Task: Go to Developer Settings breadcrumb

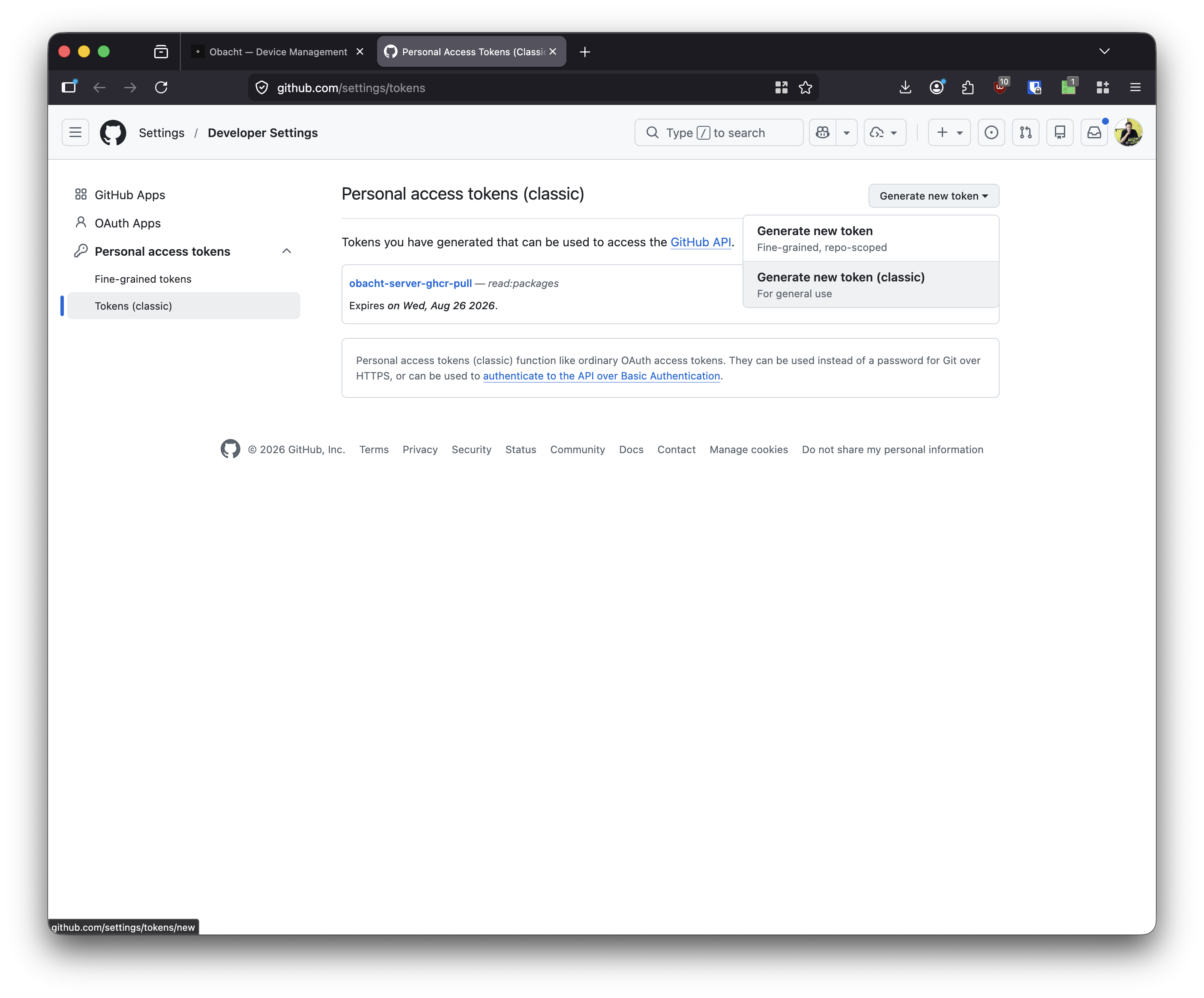Action: 263,133
